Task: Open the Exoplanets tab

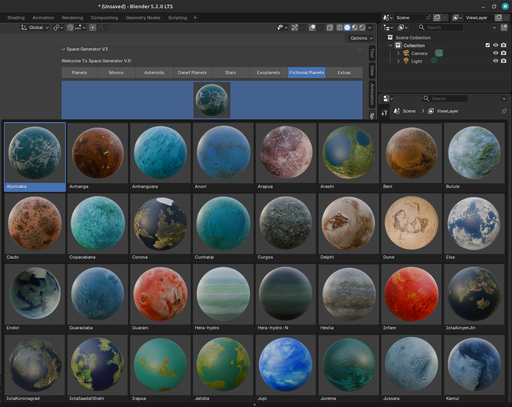Action: click(268, 72)
